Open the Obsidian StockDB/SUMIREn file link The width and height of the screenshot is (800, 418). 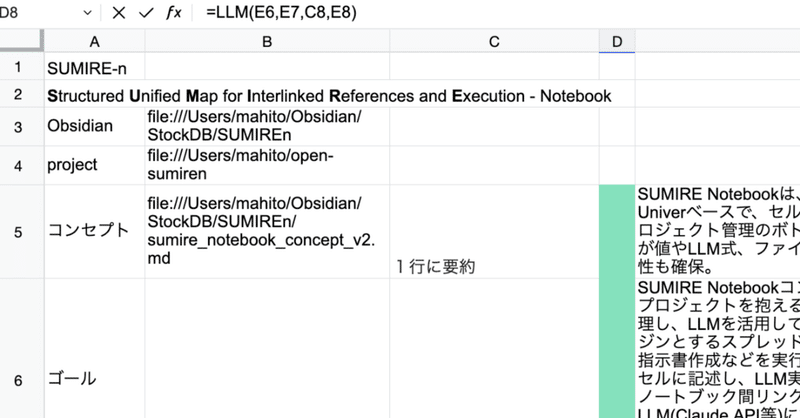(x=254, y=127)
